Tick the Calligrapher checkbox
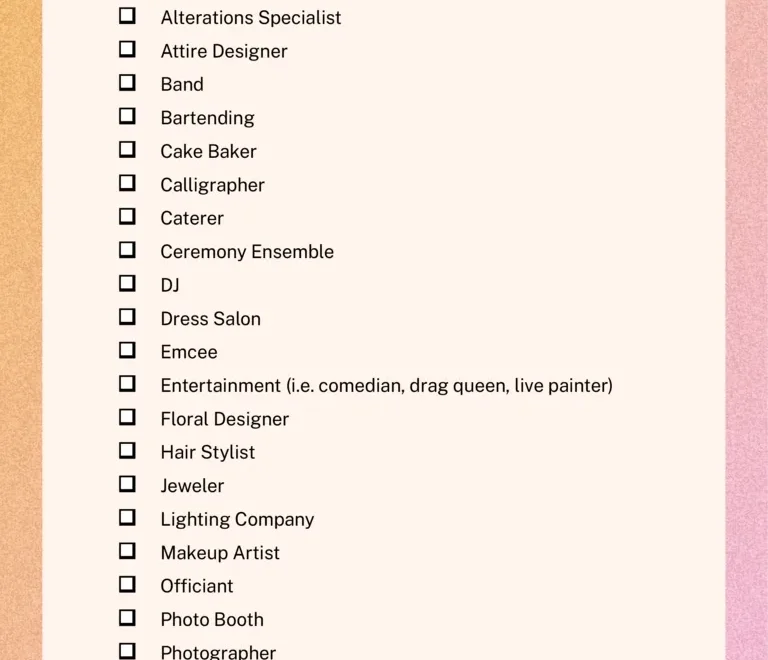Image resolution: width=768 pixels, height=660 pixels. 127,183
